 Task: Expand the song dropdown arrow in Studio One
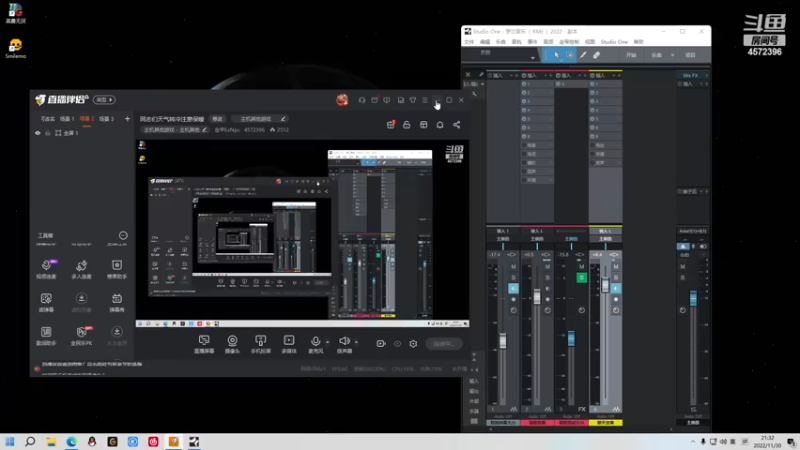pyautogui.click(x=672, y=55)
